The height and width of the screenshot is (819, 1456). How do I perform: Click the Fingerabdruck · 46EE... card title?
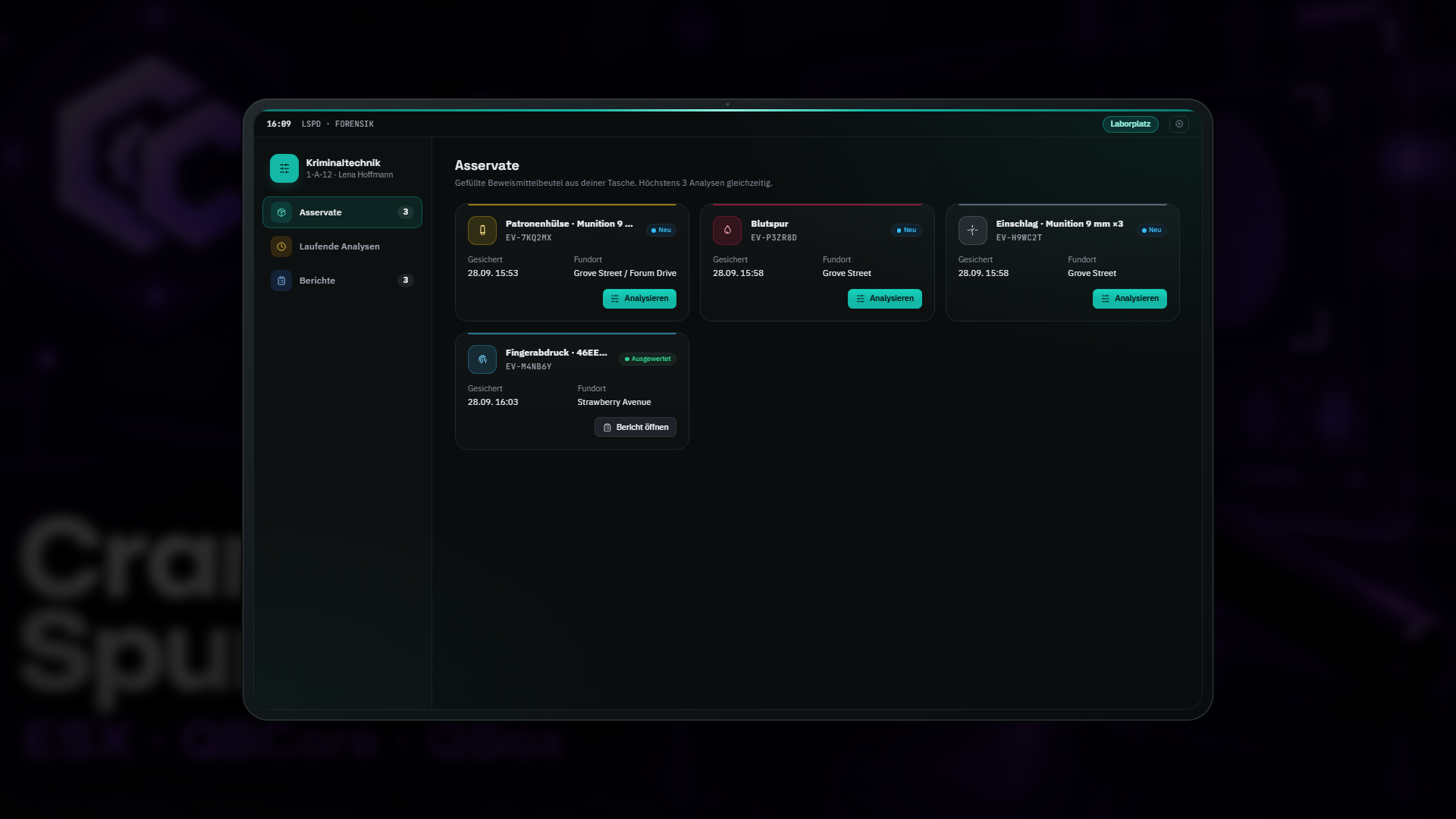pos(556,353)
